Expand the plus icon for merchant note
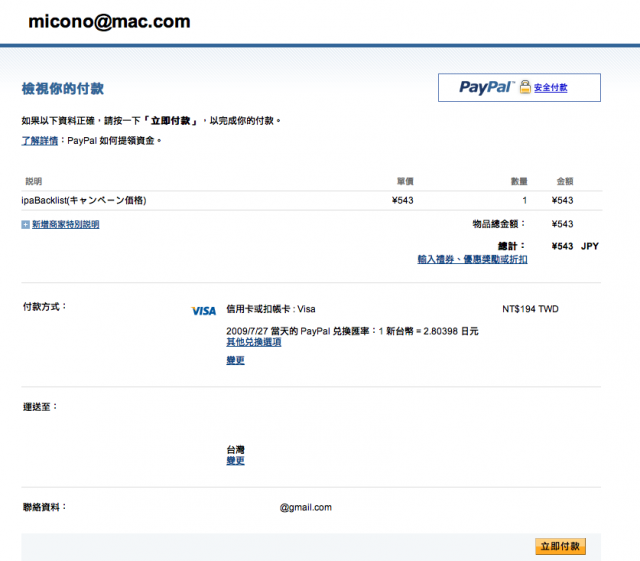 (x=25, y=225)
